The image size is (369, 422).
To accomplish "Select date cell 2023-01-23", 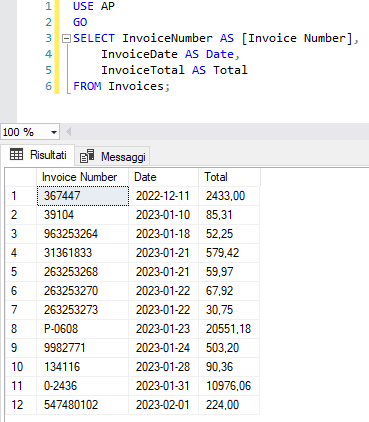I will [x=163, y=329].
